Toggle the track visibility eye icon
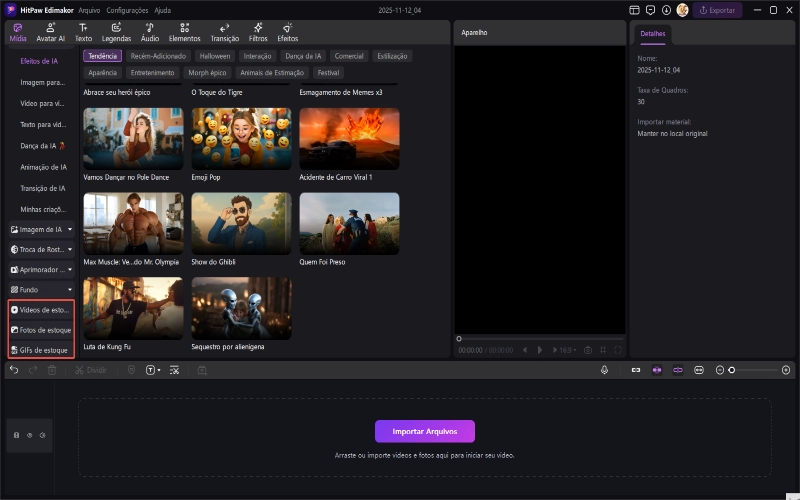The height and width of the screenshot is (500, 800). click(x=30, y=435)
